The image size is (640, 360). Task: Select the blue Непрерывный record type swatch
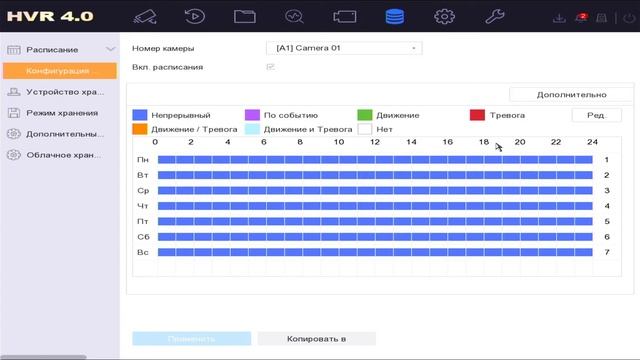click(140, 115)
